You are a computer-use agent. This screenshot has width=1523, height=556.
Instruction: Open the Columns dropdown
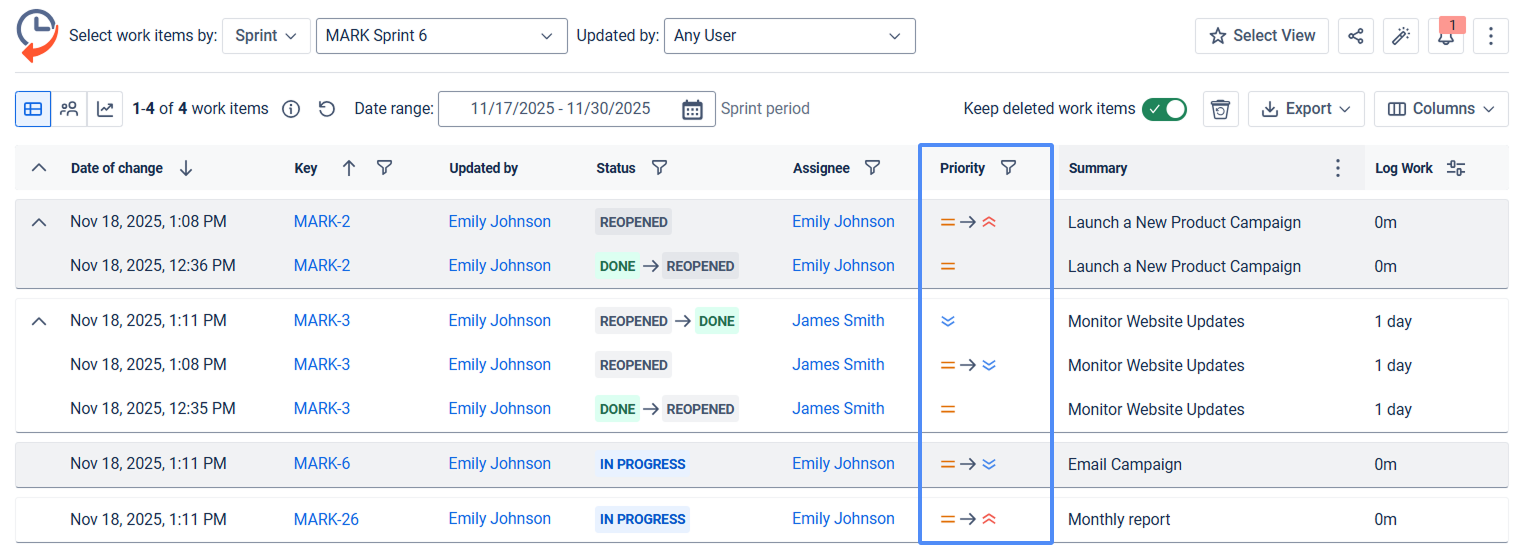pos(1441,109)
